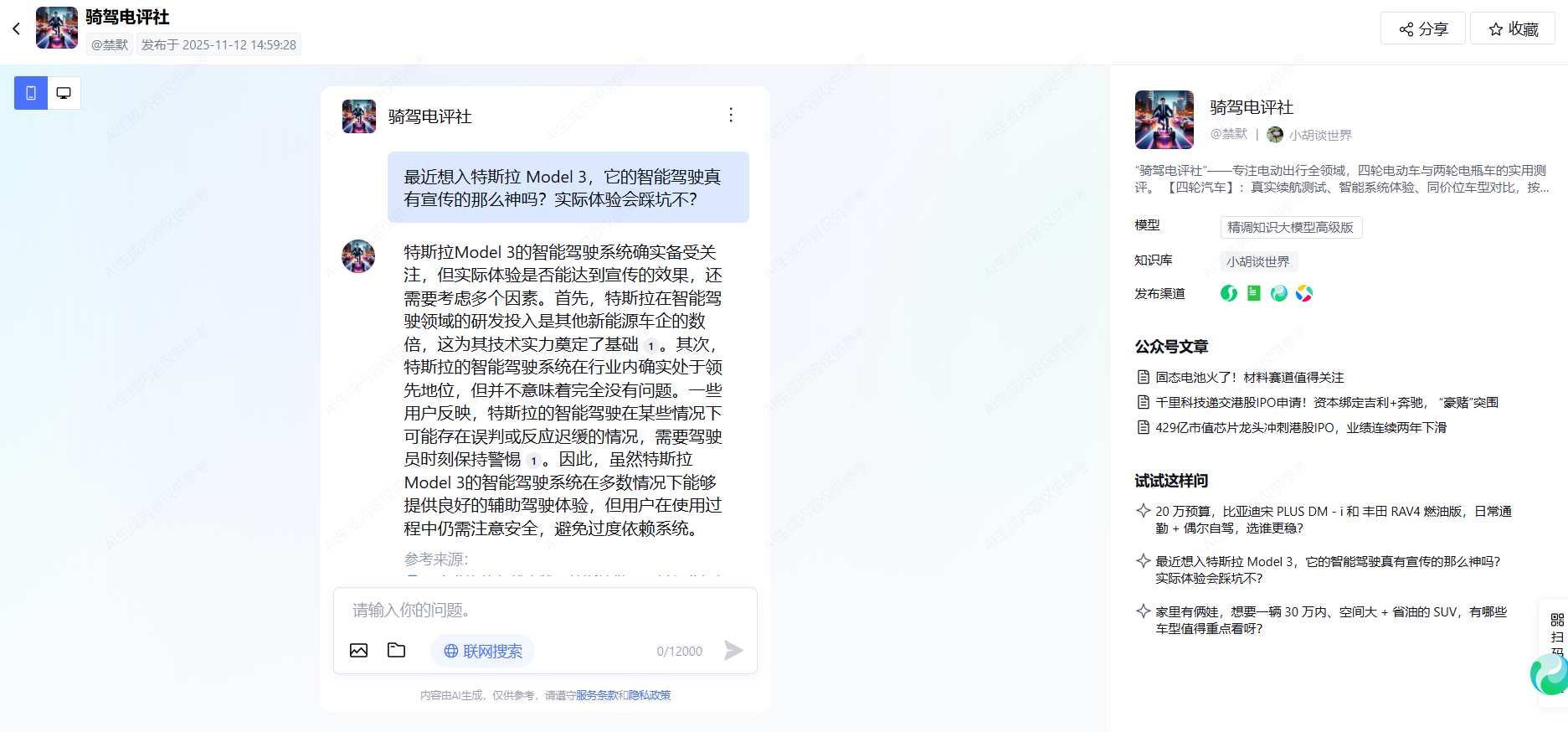
Task: Toggle the 联网搜索 web search option
Action: point(483,651)
